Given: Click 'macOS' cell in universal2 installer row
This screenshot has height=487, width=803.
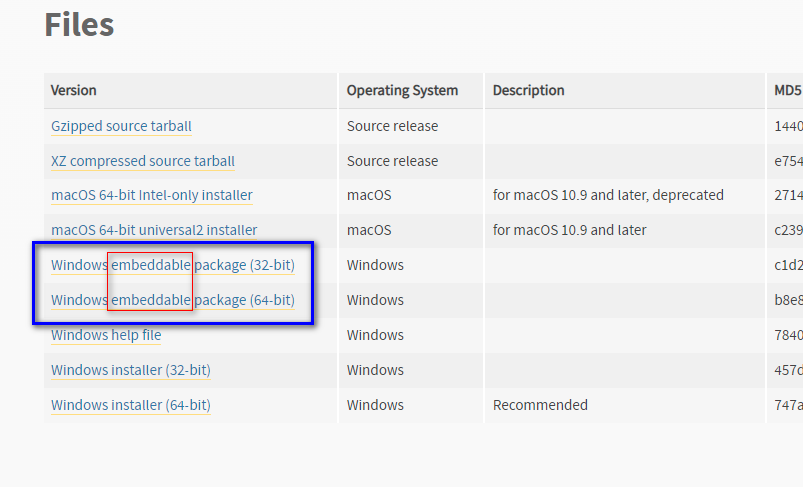Looking at the screenshot, I should coord(368,230).
